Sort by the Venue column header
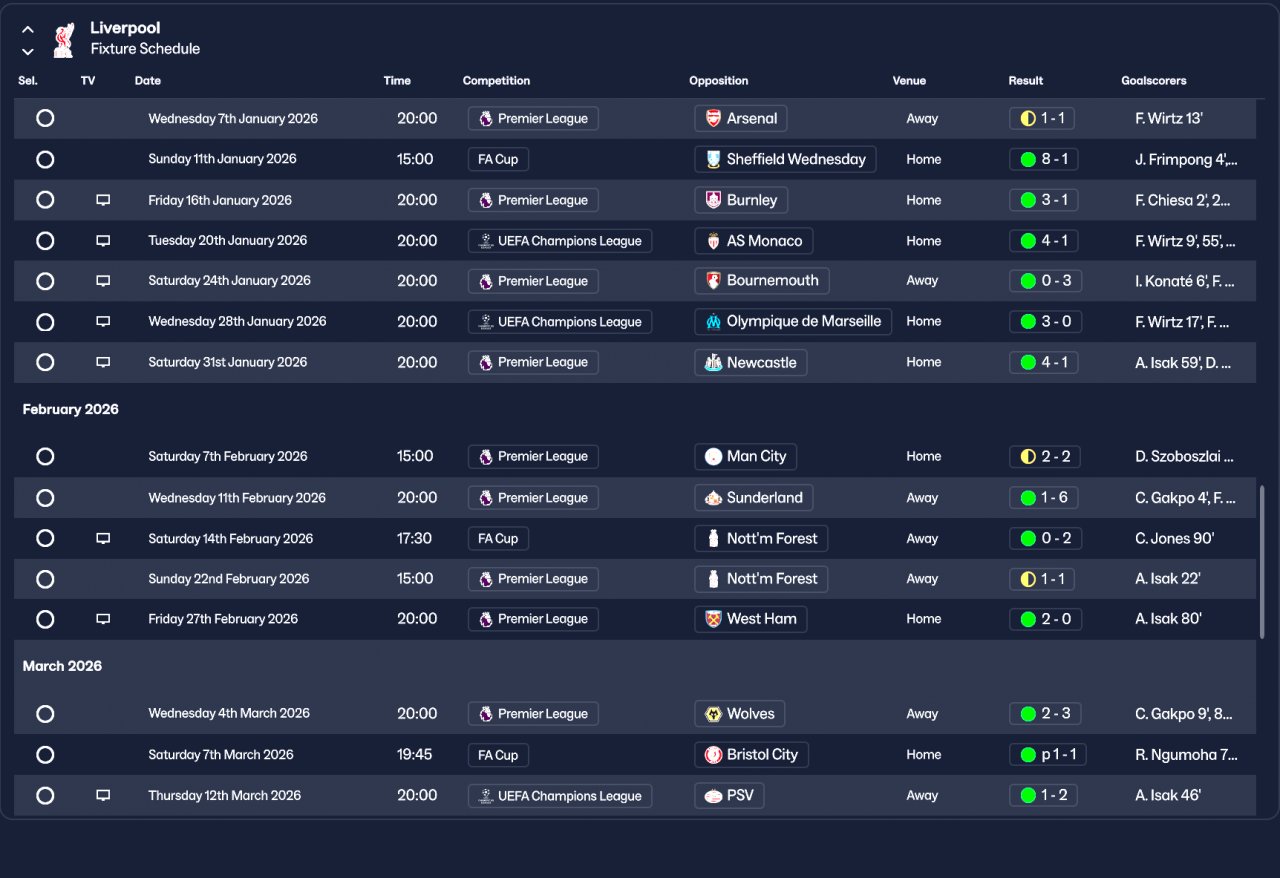 click(909, 81)
